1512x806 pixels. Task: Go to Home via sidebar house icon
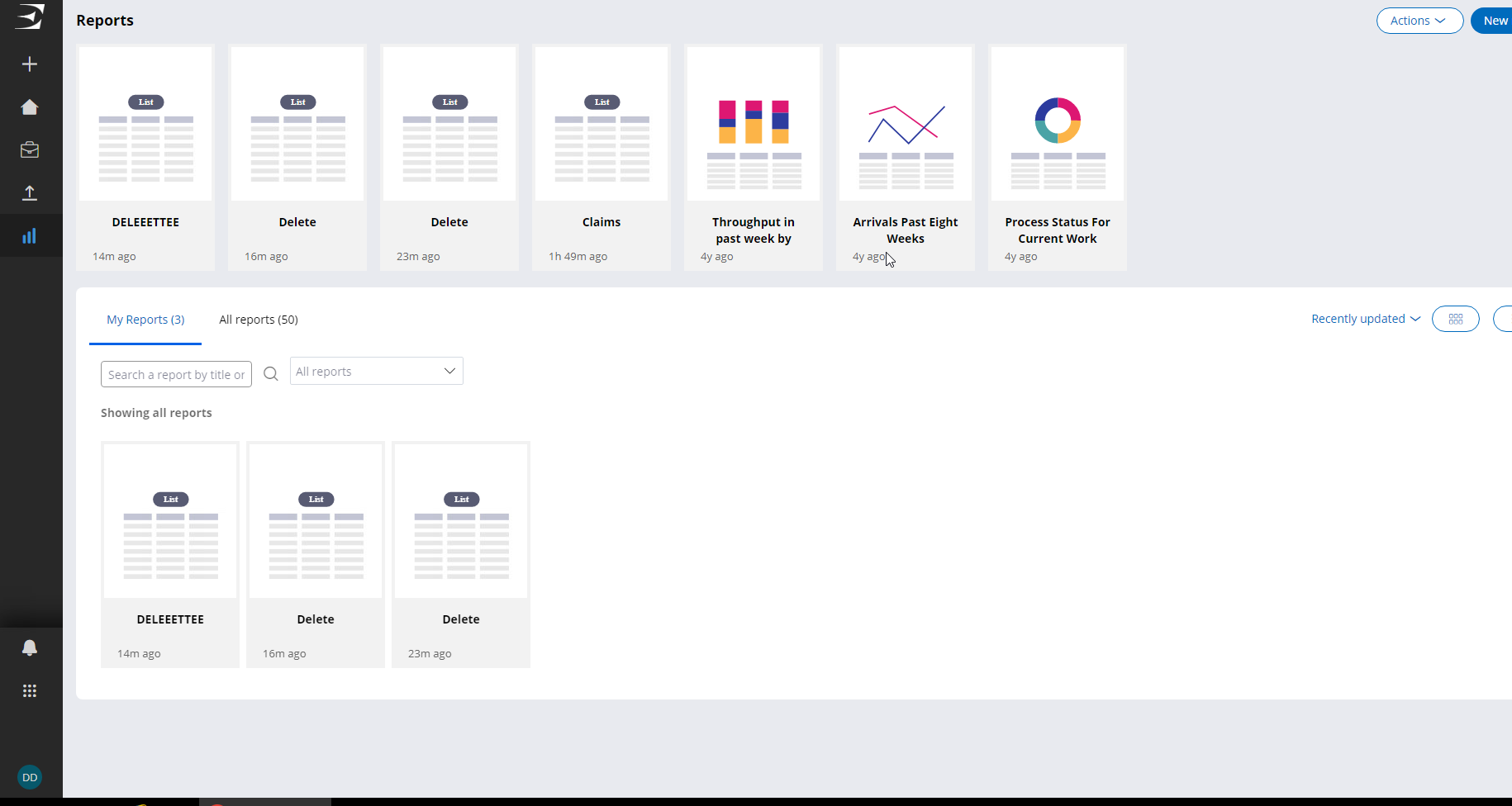coord(30,107)
